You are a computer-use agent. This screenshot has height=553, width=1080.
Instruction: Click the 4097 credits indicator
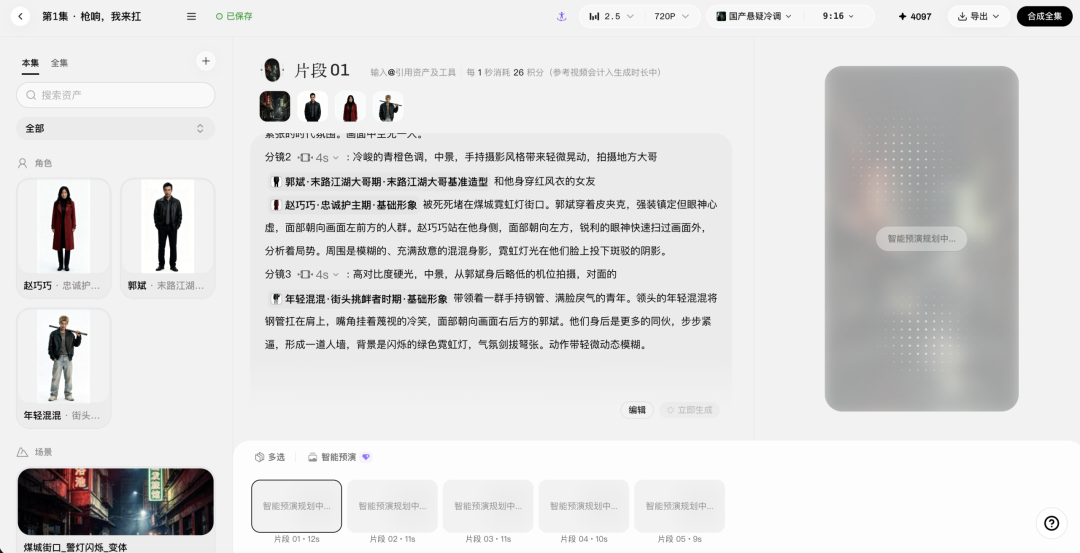tap(915, 17)
